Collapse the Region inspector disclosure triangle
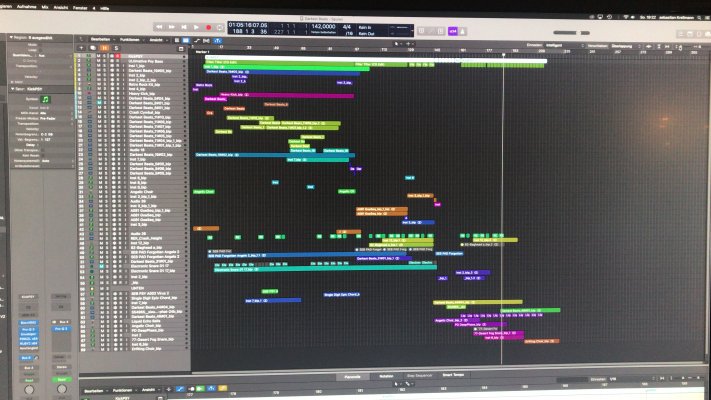This screenshot has width=711, height=400. pyautogui.click(x=11, y=37)
